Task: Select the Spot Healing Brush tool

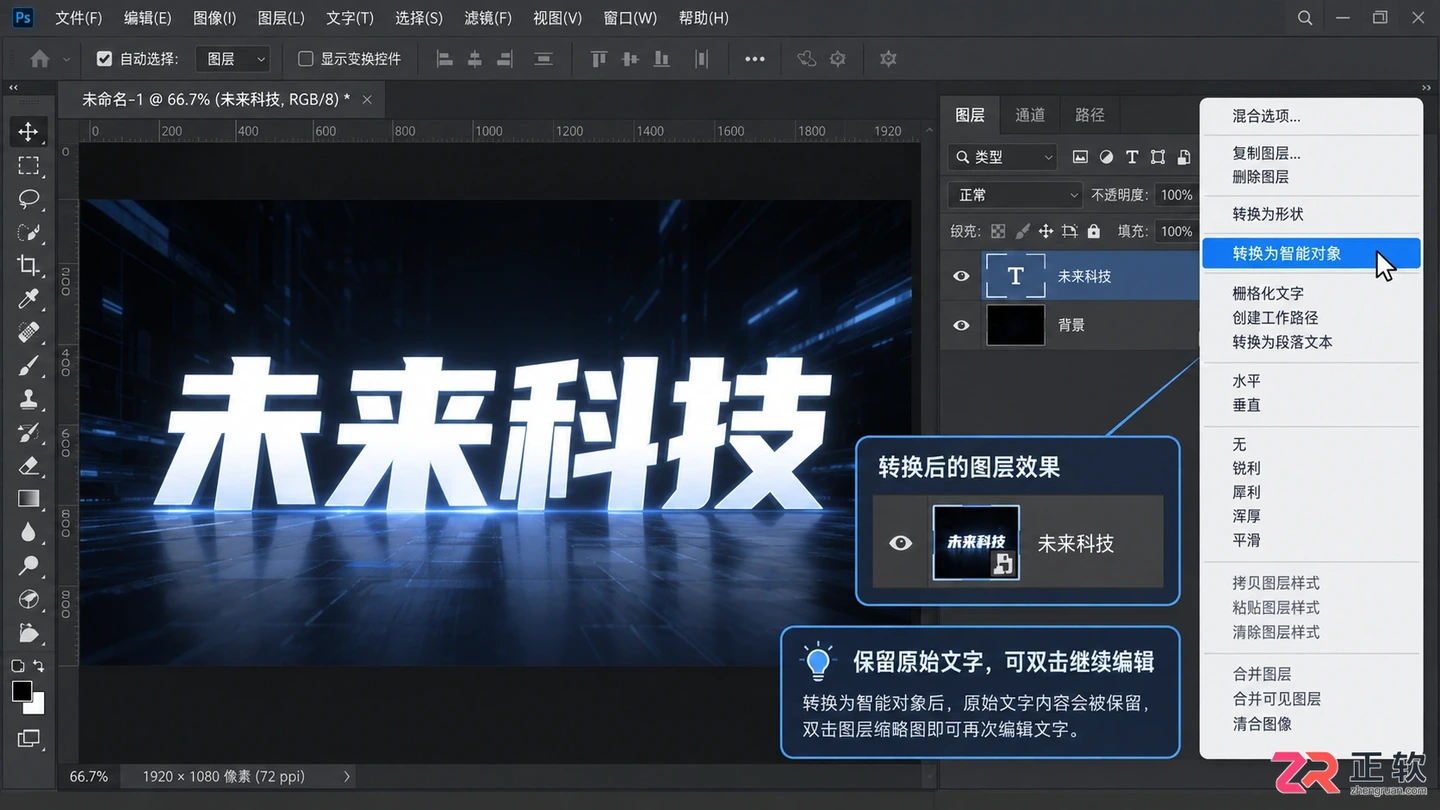Action: coord(28,331)
